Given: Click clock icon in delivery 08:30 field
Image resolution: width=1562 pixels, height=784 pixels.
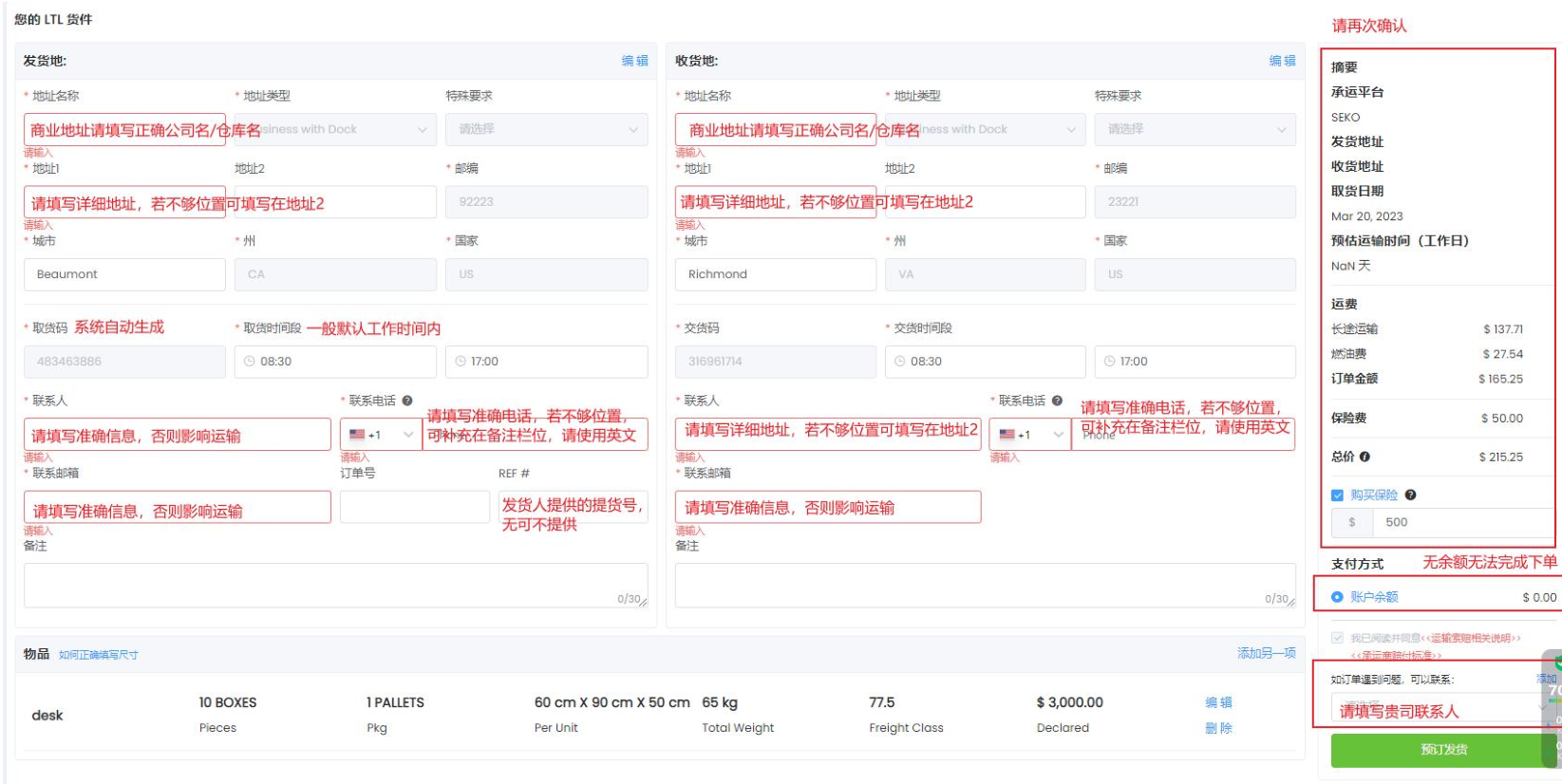Looking at the screenshot, I should pyautogui.click(x=899, y=362).
